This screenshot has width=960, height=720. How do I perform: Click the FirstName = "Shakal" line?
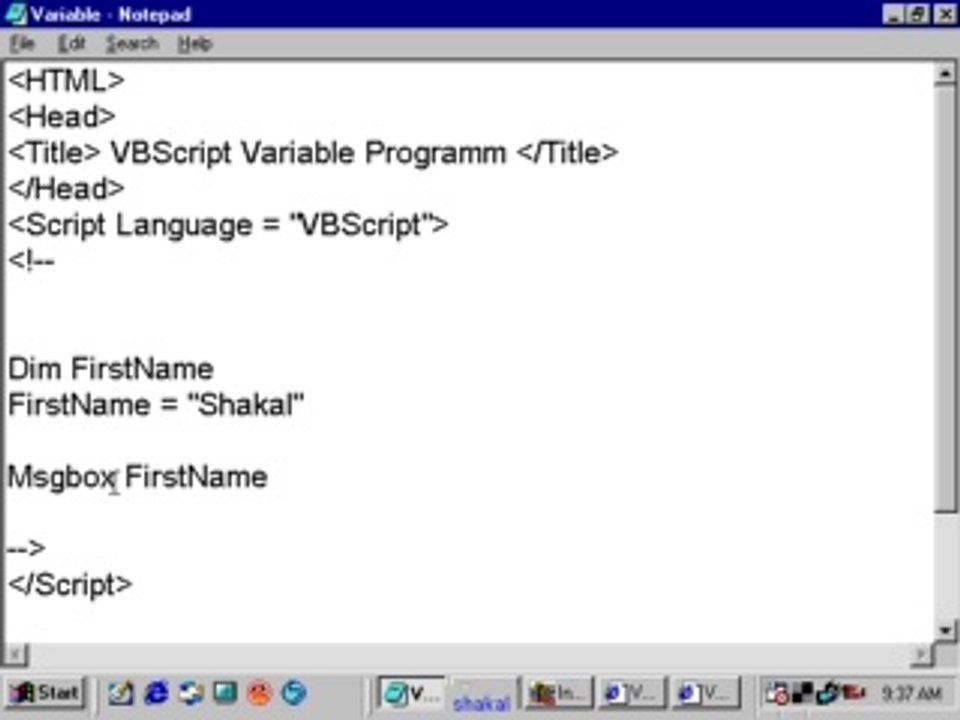(156, 405)
